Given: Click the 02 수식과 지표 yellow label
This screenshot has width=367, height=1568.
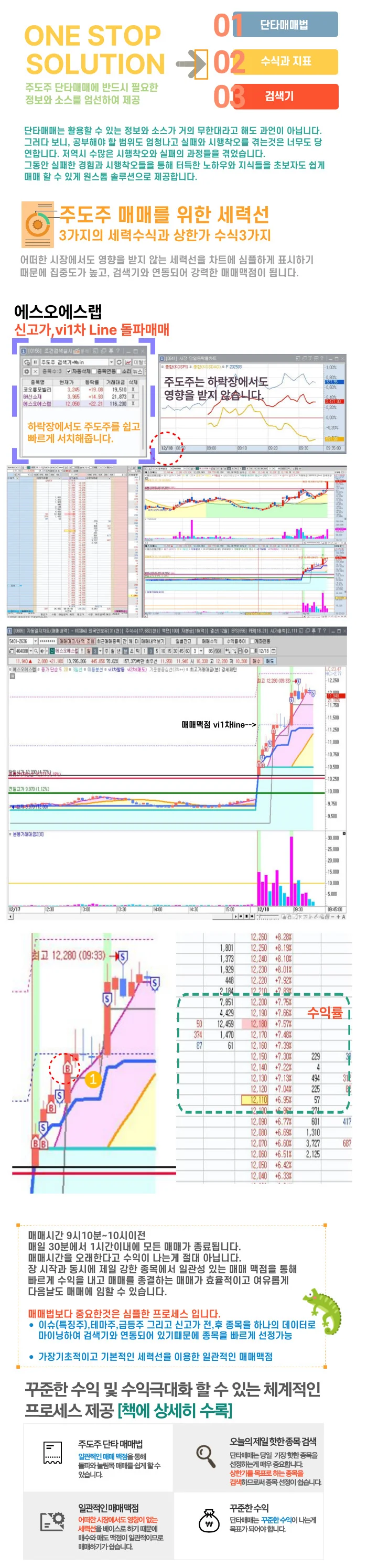Looking at the screenshot, I should pos(284,61).
